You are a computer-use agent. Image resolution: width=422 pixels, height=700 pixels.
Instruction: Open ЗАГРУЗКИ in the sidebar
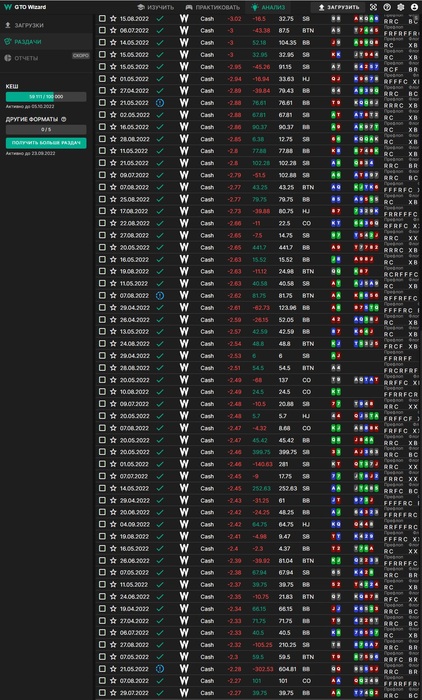pyautogui.click(x=46, y=25)
